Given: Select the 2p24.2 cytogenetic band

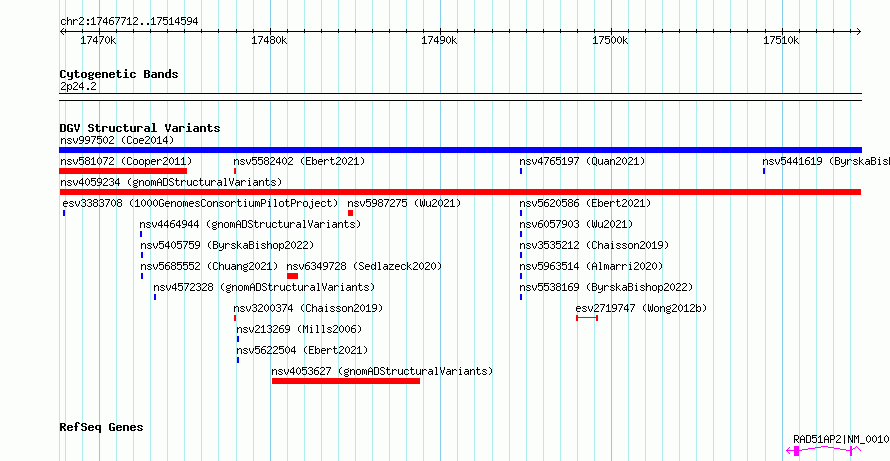Looking at the screenshot, I should click(x=460, y=97).
